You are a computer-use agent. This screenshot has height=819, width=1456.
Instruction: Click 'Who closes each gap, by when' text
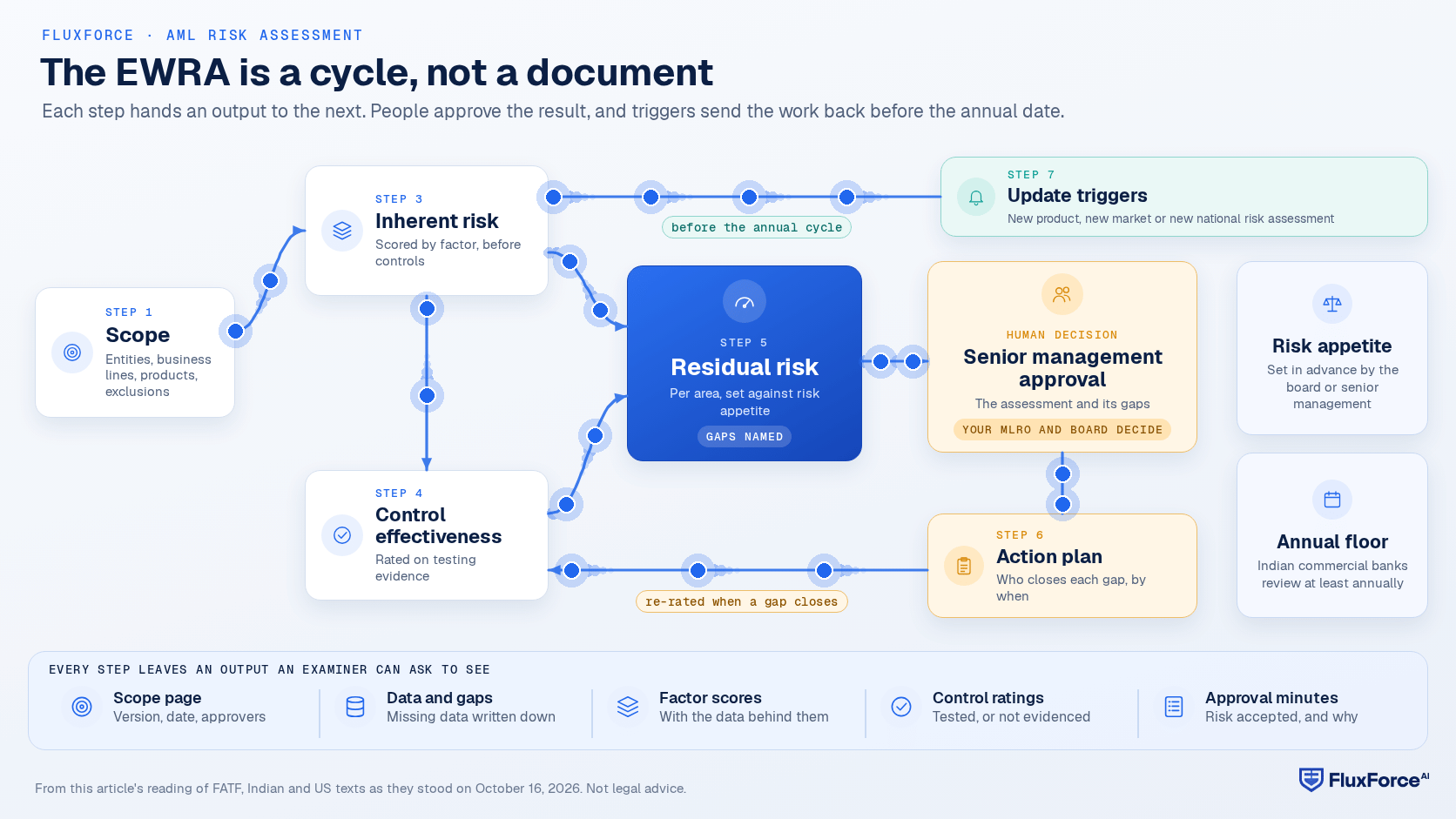pyautogui.click(x=1071, y=587)
